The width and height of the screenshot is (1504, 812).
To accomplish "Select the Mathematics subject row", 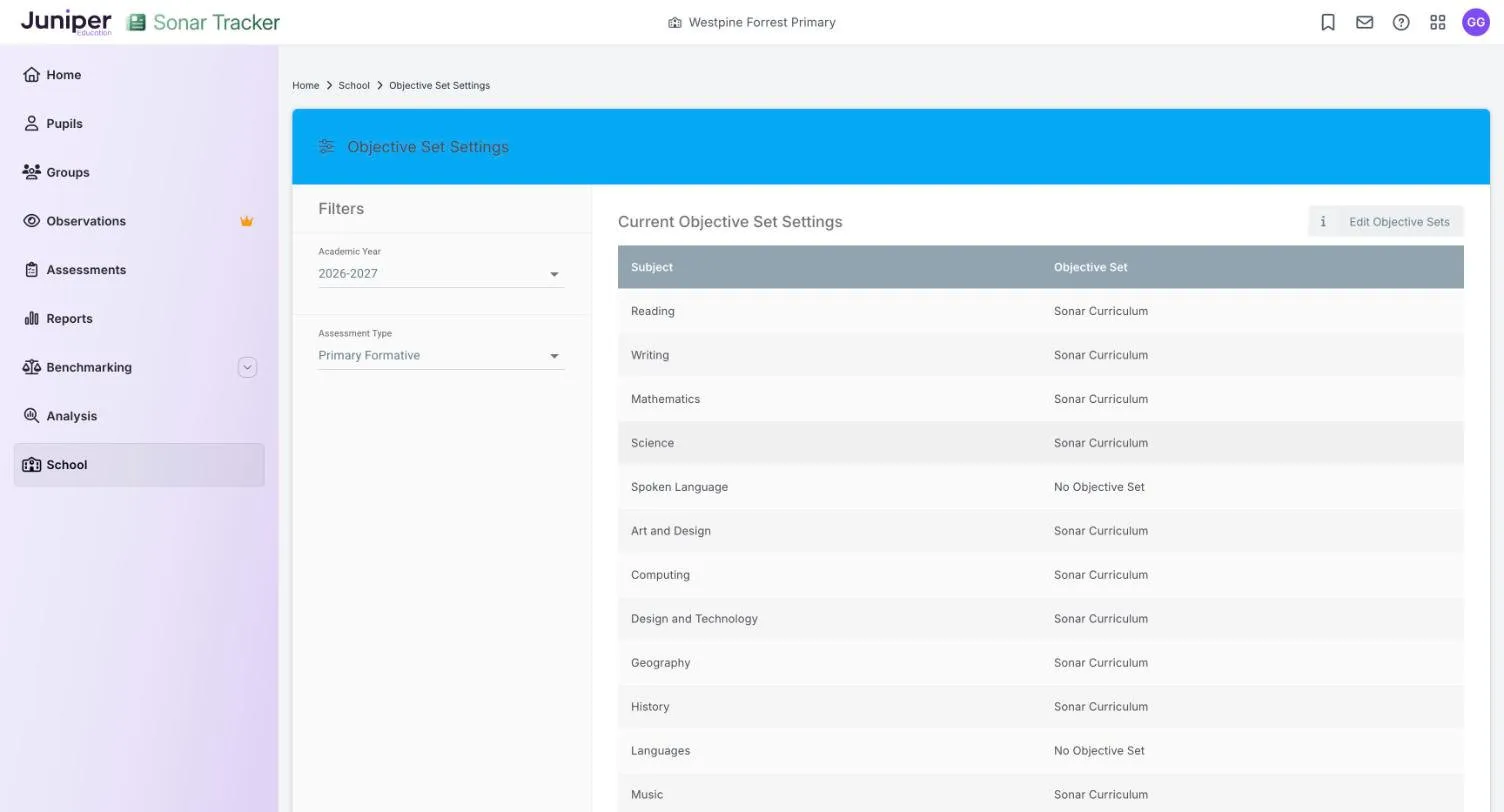I will 1041,399.
